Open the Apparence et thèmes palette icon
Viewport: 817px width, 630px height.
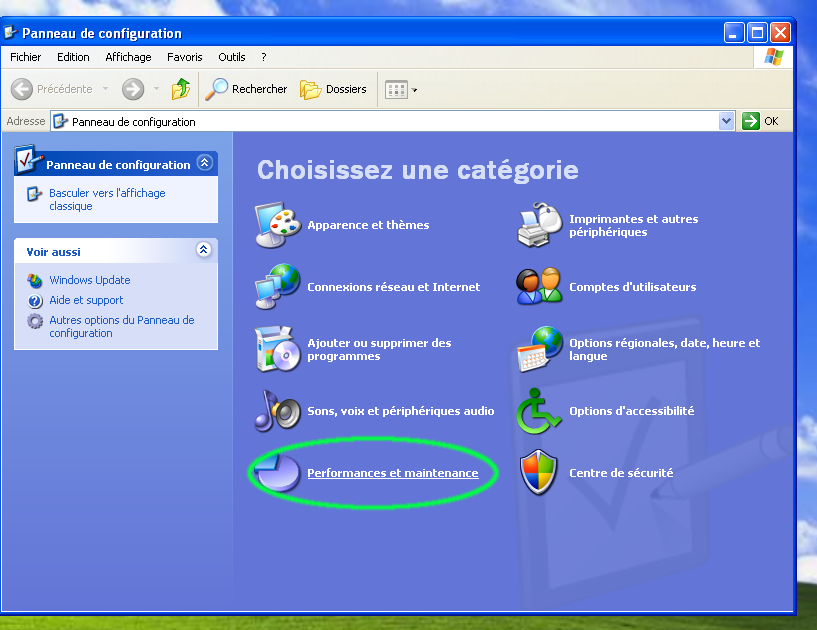click(277, 225)
